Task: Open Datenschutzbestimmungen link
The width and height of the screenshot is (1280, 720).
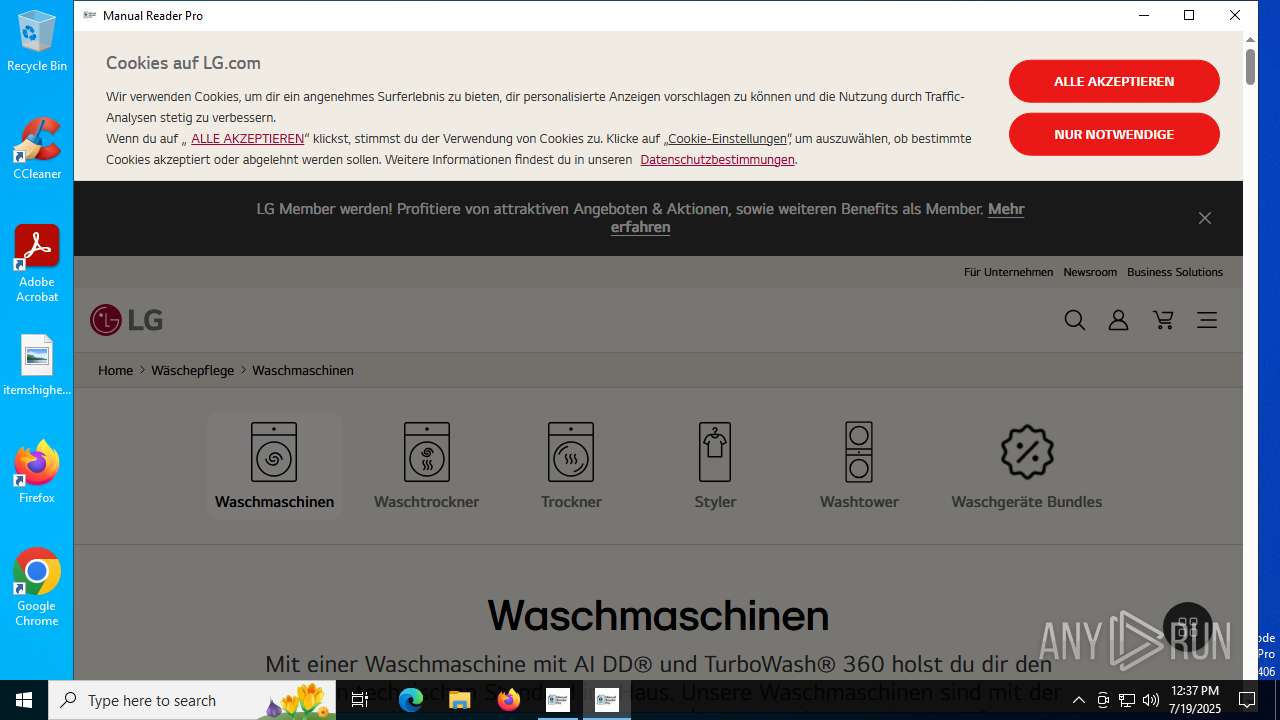Action: 717,160
